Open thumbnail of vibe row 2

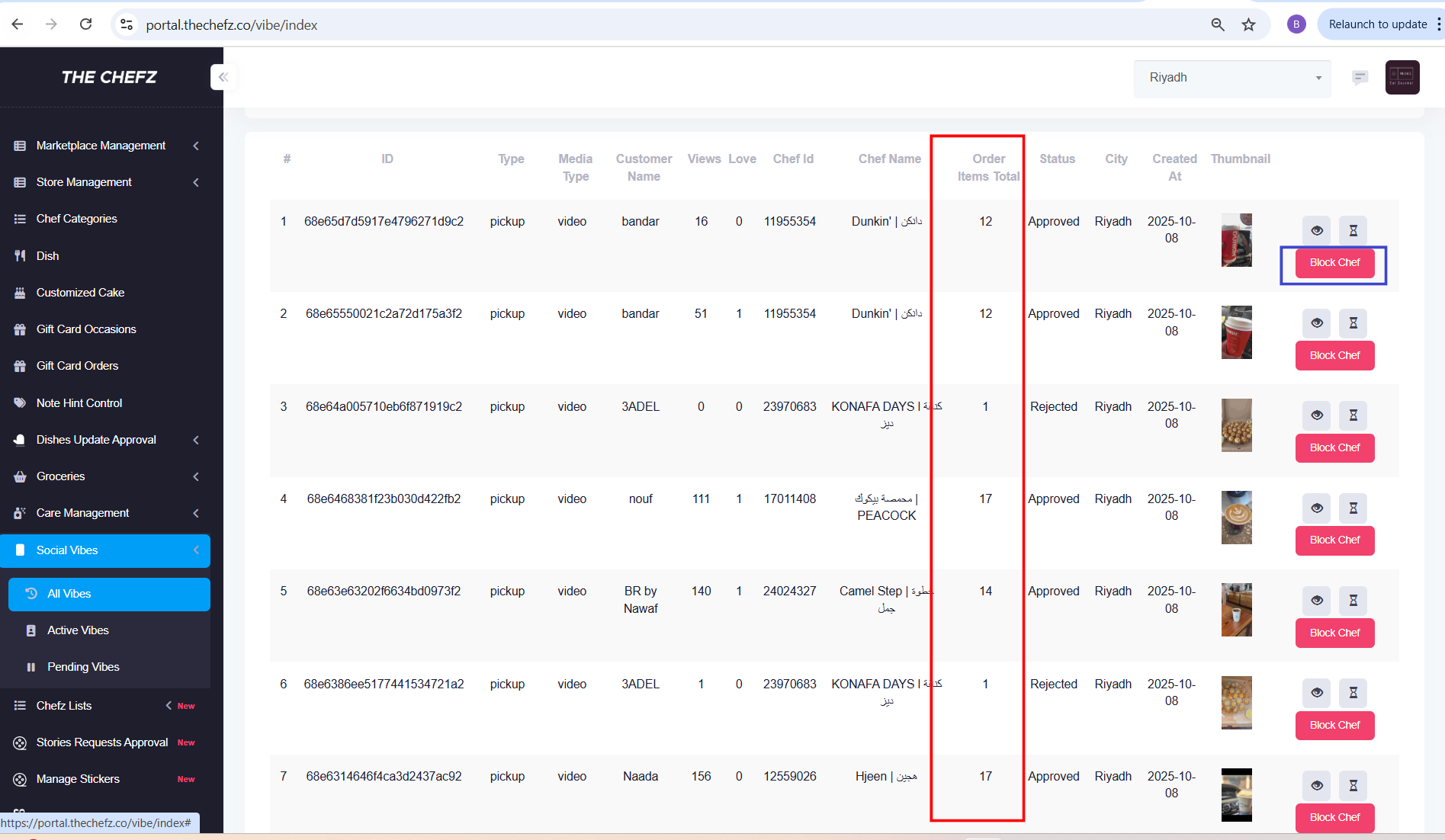[x=1236, y=332]
